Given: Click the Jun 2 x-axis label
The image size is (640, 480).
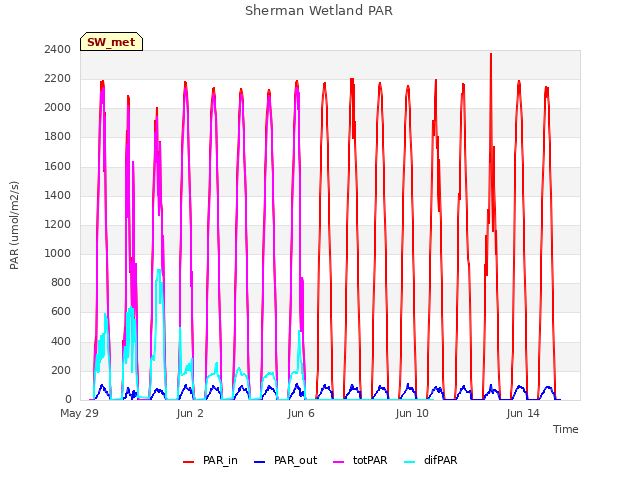Looking at the screenshot, I should coord(190,413).
